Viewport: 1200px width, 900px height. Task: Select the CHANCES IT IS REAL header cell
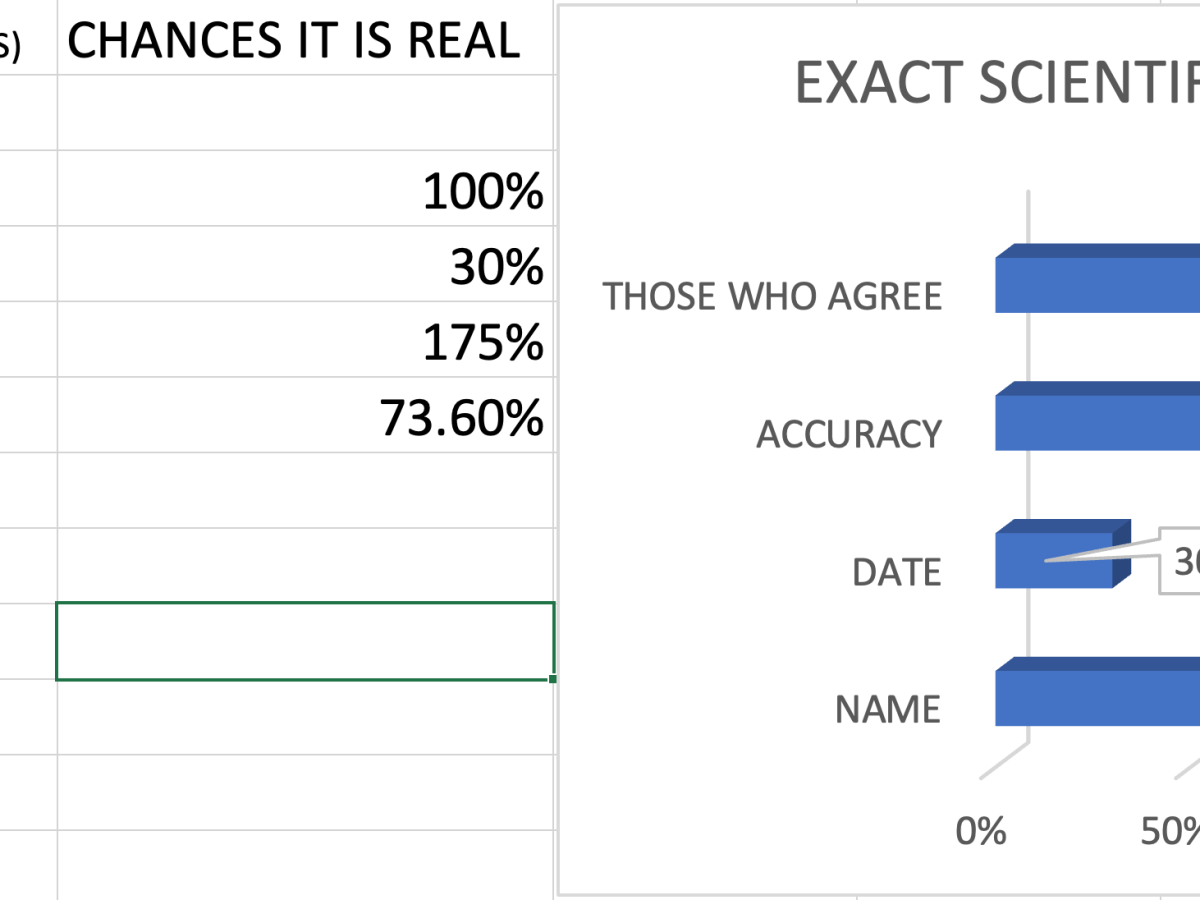(x=294, y=40)
